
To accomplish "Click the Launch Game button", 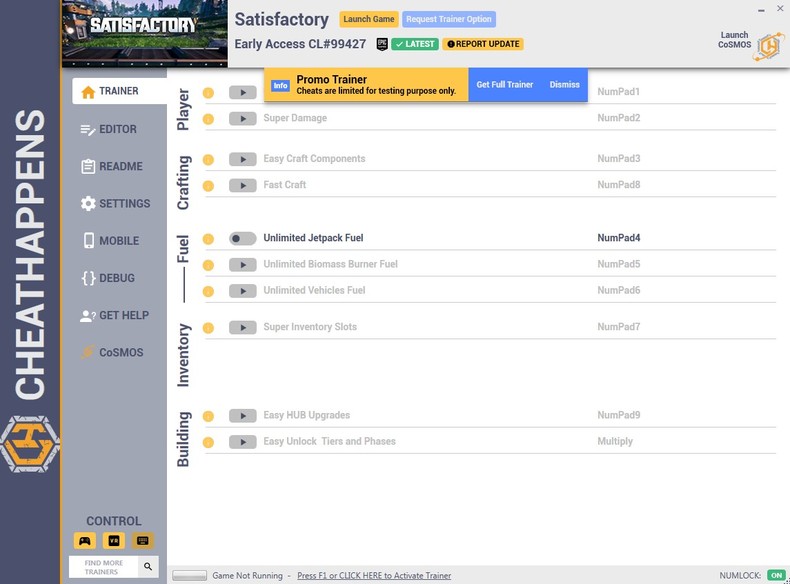I will (369, 19).
